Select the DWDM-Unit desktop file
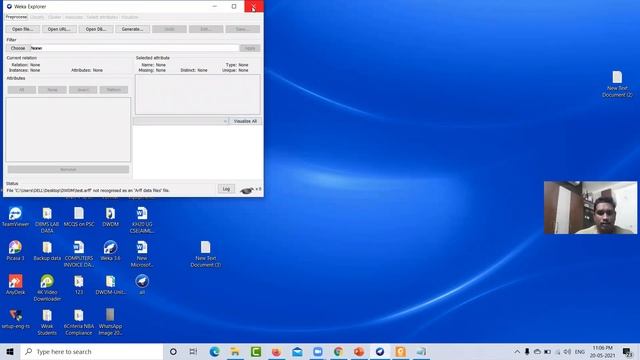 (110, 284)
